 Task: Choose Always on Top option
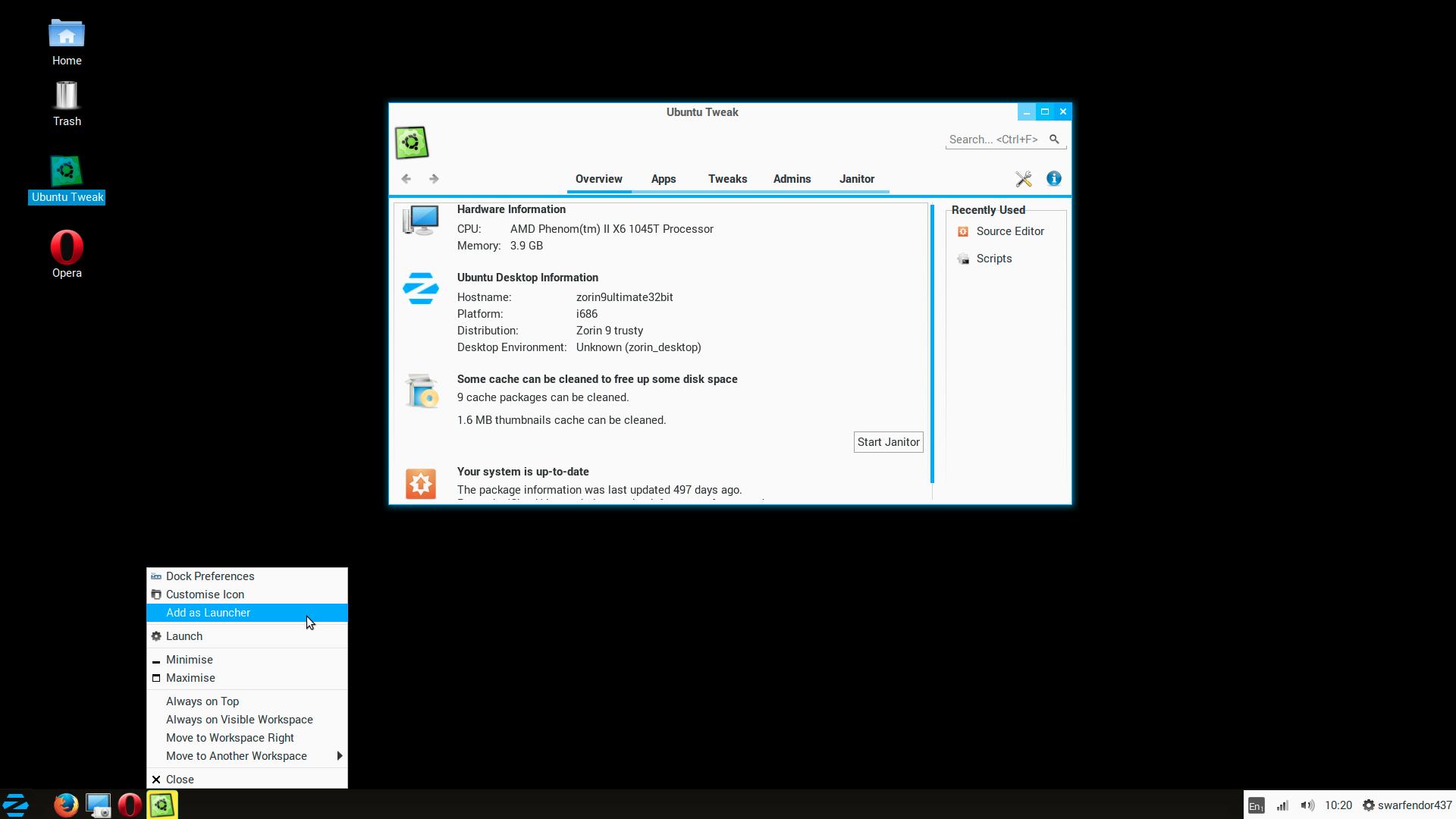[x=202, y=701]
